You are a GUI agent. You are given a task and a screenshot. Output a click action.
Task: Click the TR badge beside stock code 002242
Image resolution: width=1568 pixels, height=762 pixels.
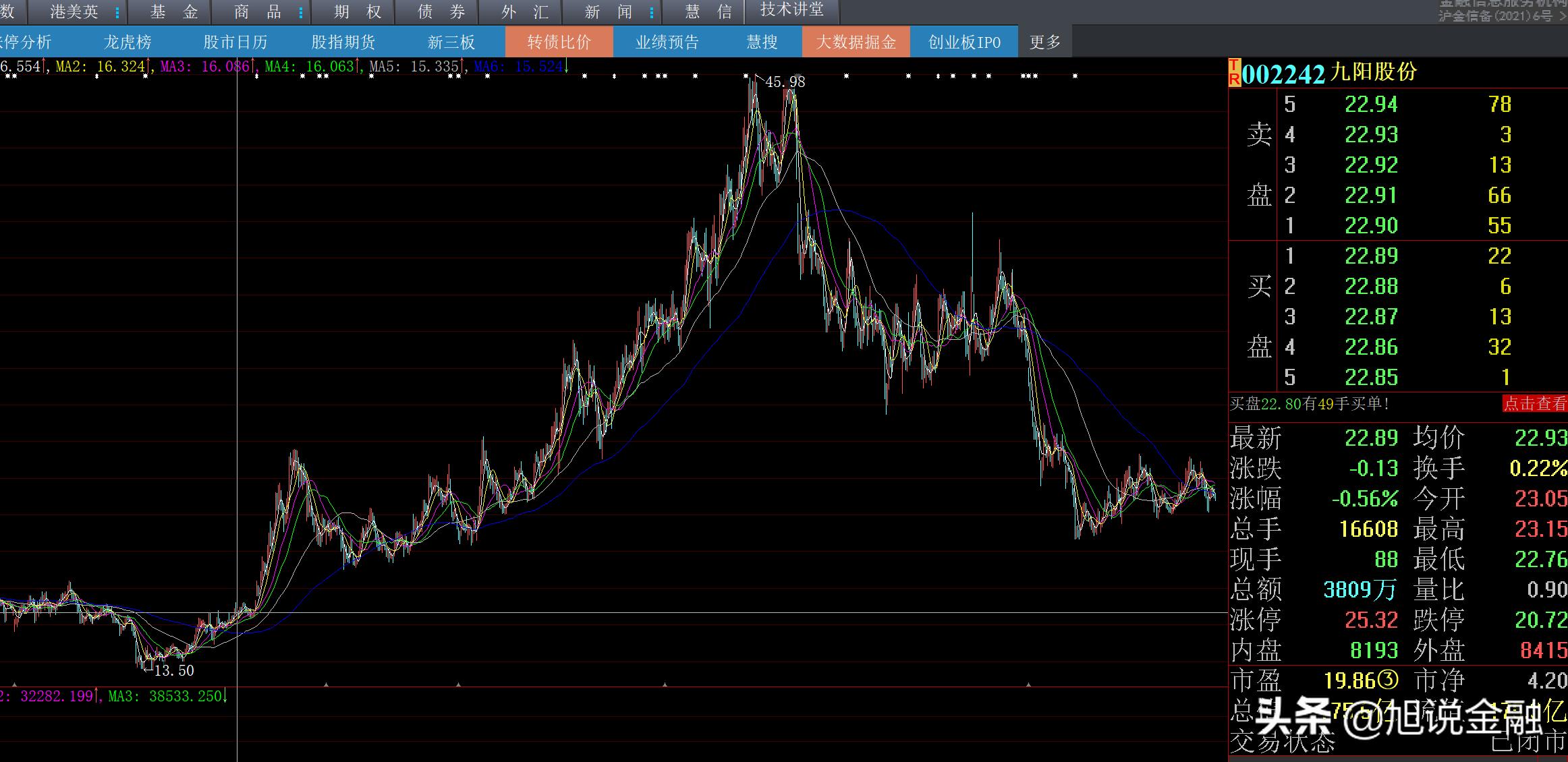click(x=1234, y=73)
